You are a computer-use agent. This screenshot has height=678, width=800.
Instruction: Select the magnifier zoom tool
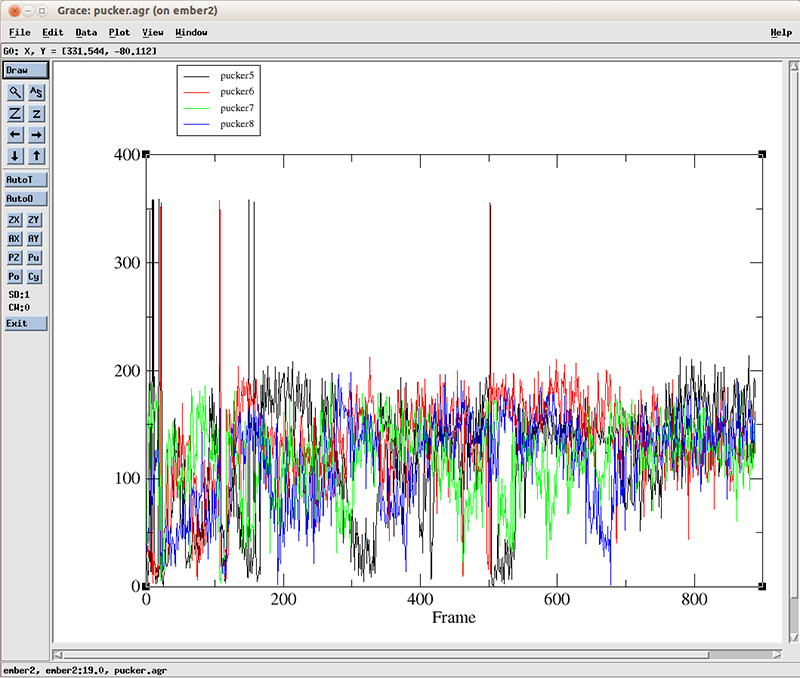click(x=15, y=92)
